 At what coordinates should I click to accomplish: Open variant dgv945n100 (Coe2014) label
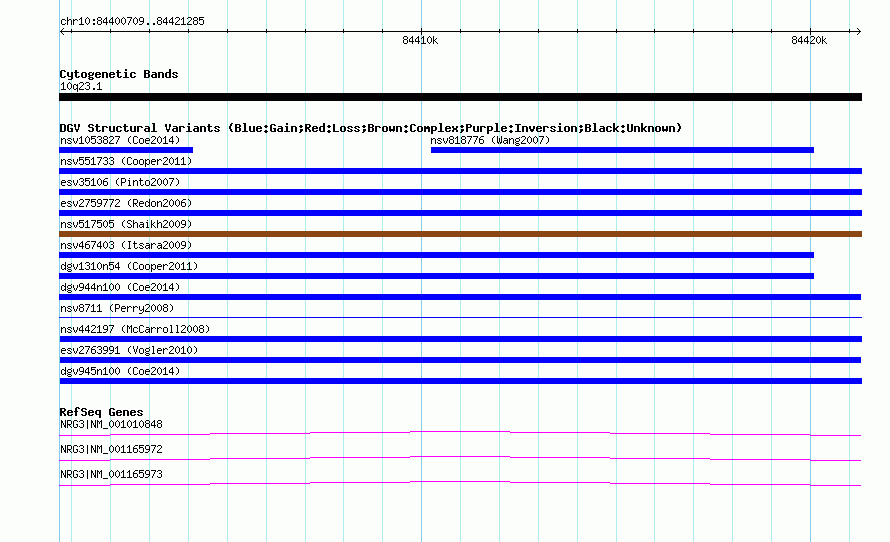120,371
